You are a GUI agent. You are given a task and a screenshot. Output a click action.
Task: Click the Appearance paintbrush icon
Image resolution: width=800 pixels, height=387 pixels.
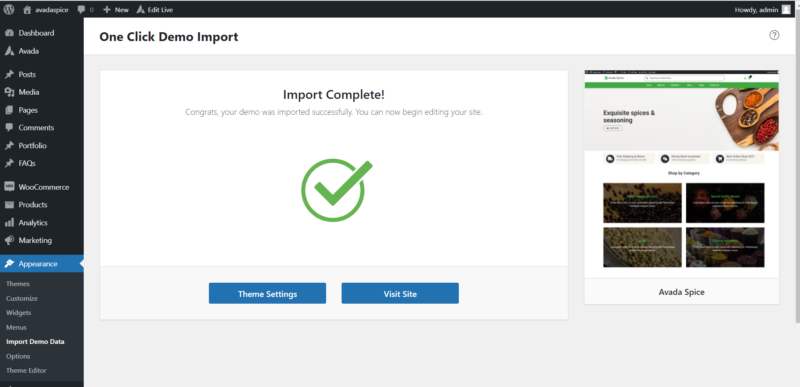point(9,264)
